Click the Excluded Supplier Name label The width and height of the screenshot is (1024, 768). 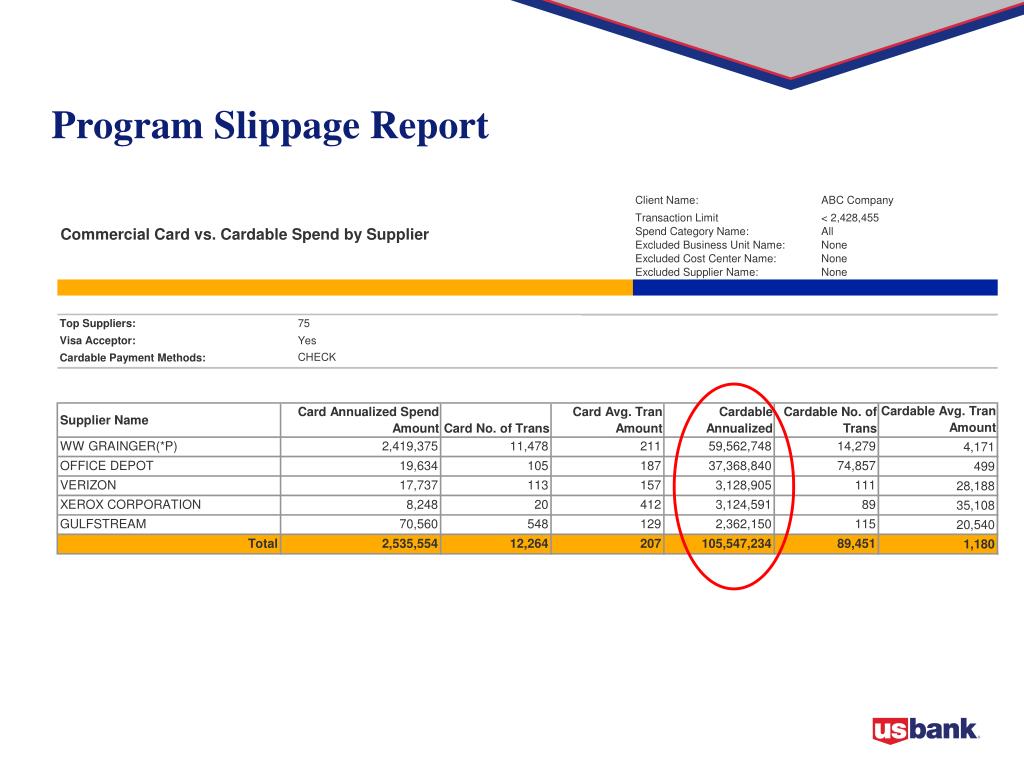(696, 272)
